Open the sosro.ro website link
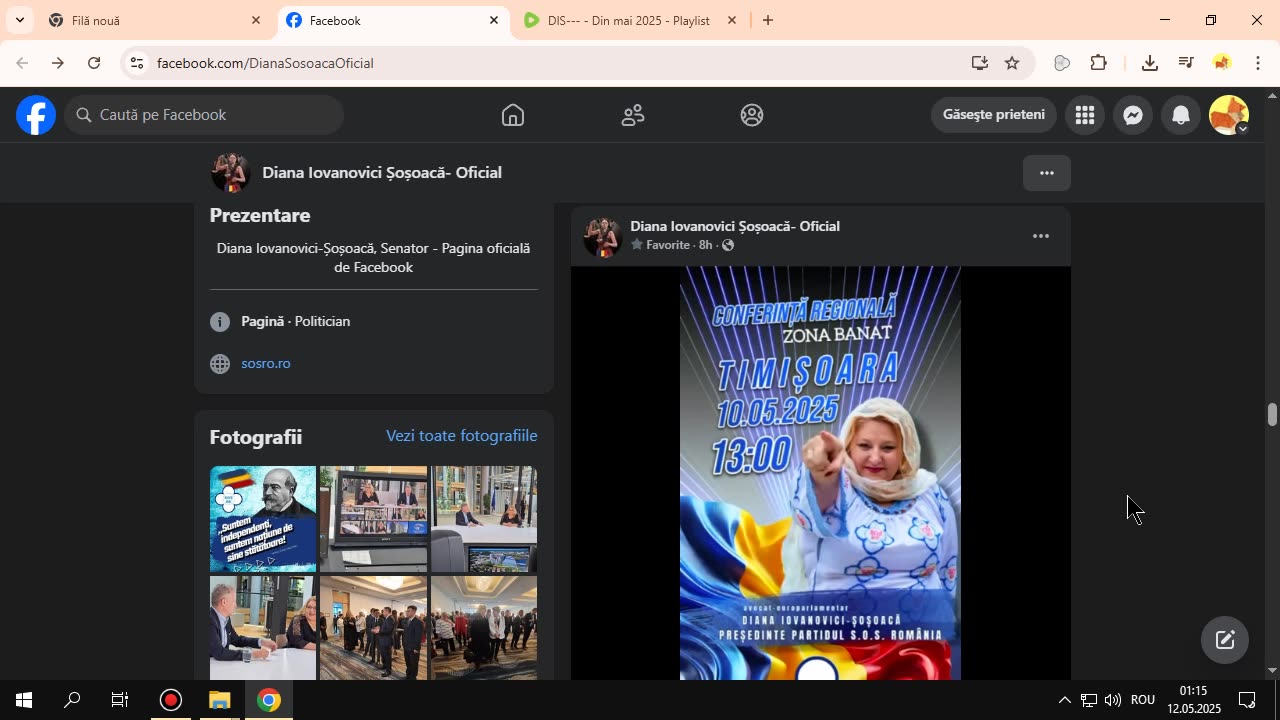Image resolution: width=1280 pixels, height=720 pixels. [266, 363]
